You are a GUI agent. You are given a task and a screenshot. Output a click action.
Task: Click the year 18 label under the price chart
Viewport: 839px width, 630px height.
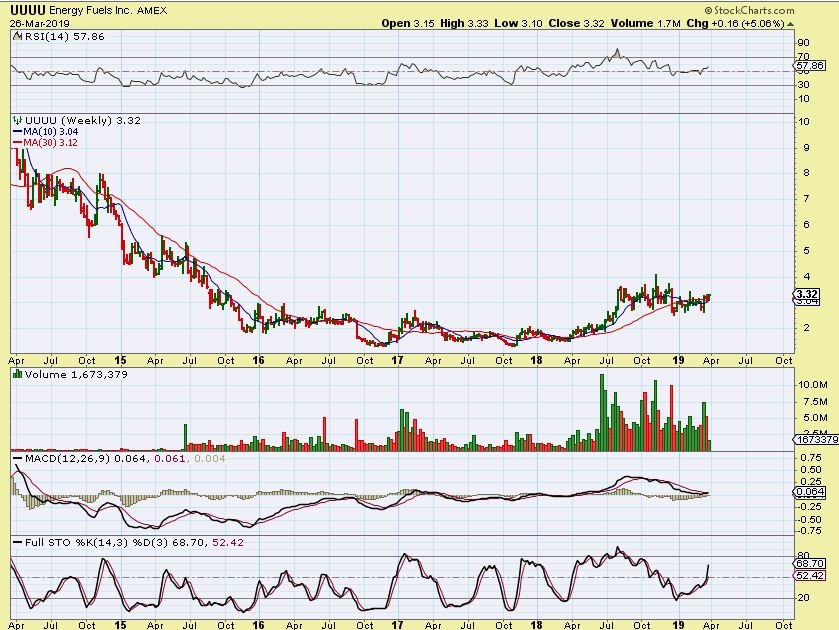coord(537,360)
